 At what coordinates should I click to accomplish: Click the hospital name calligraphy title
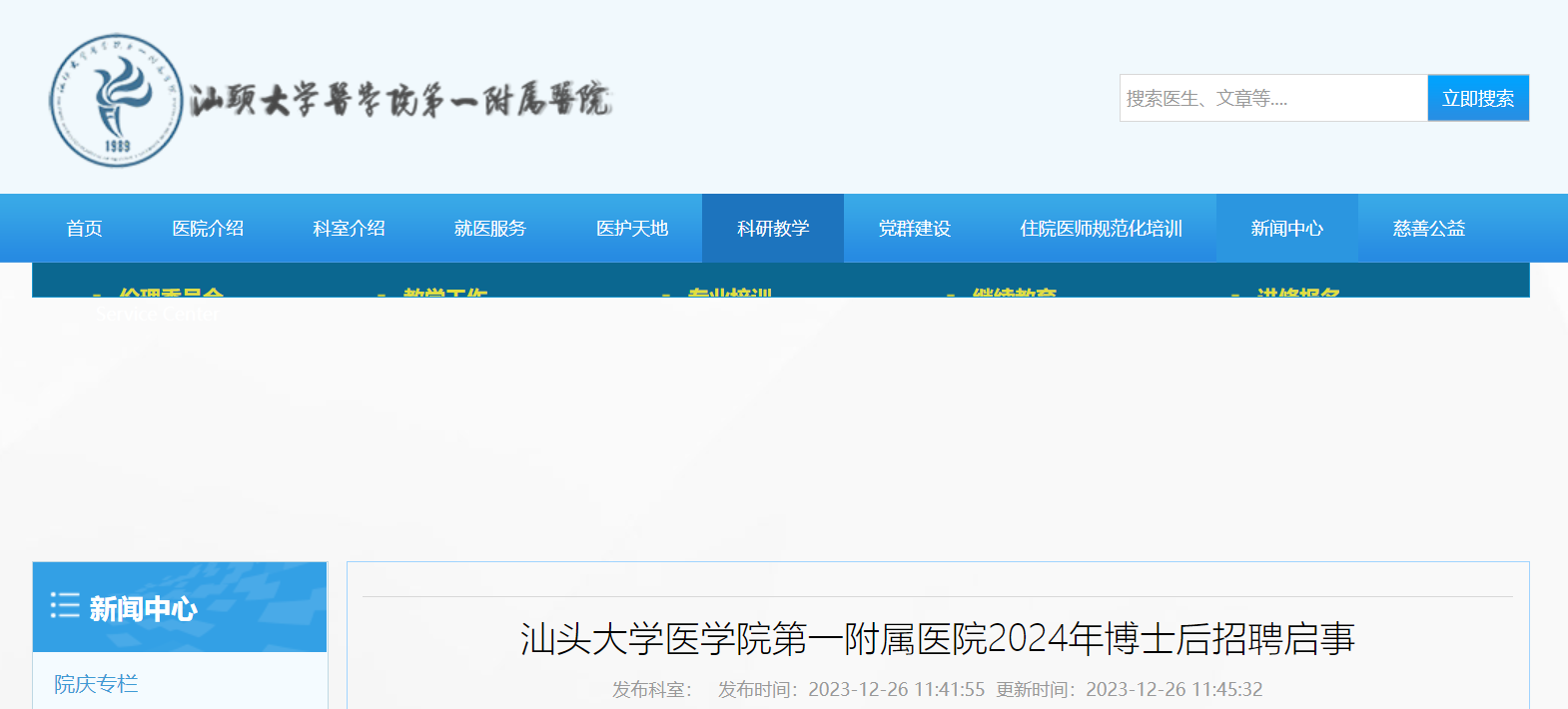pyautogui.click(x=399, y=100)
